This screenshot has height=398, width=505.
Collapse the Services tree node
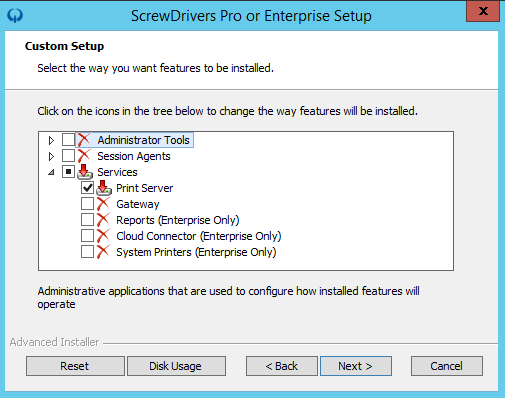click(51, 172)
